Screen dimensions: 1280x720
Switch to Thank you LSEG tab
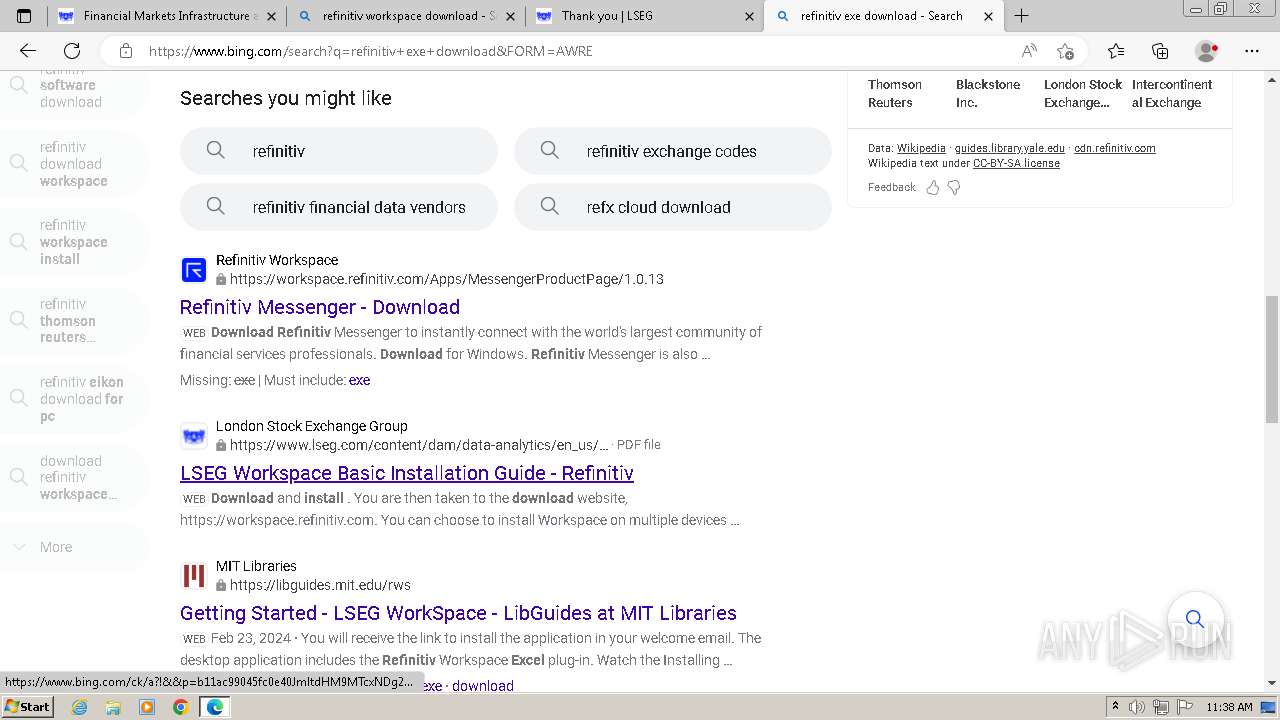[x=643, y=16]
